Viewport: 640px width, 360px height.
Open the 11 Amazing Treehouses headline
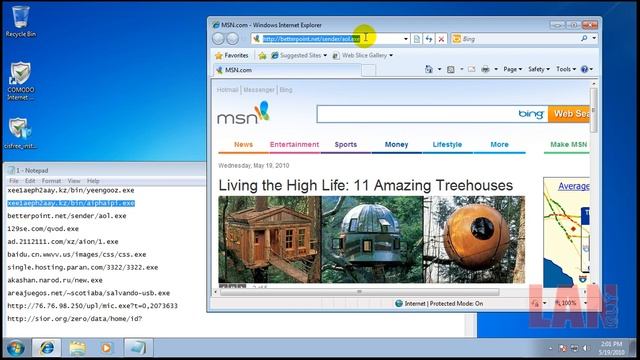tap(365, 185)
